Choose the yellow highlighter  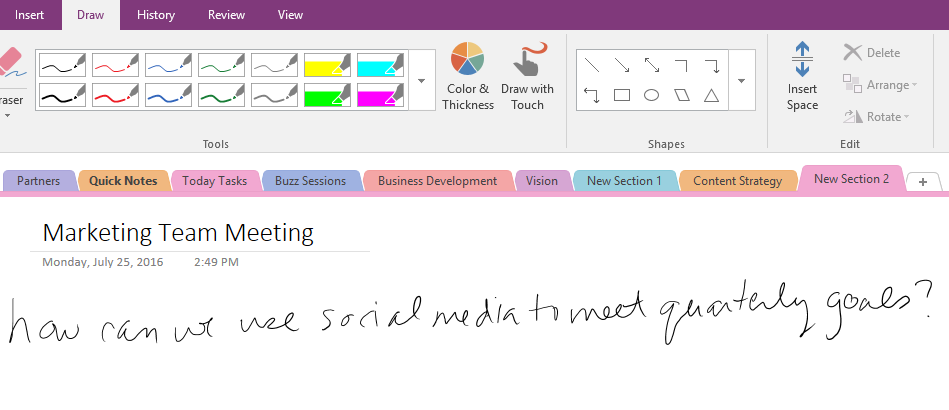pyautogui.click(x=326, y=65)
